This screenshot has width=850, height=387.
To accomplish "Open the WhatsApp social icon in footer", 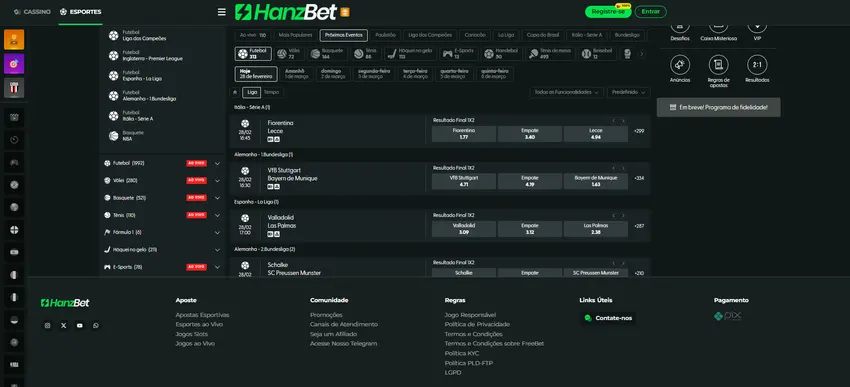I will (96, 326).
